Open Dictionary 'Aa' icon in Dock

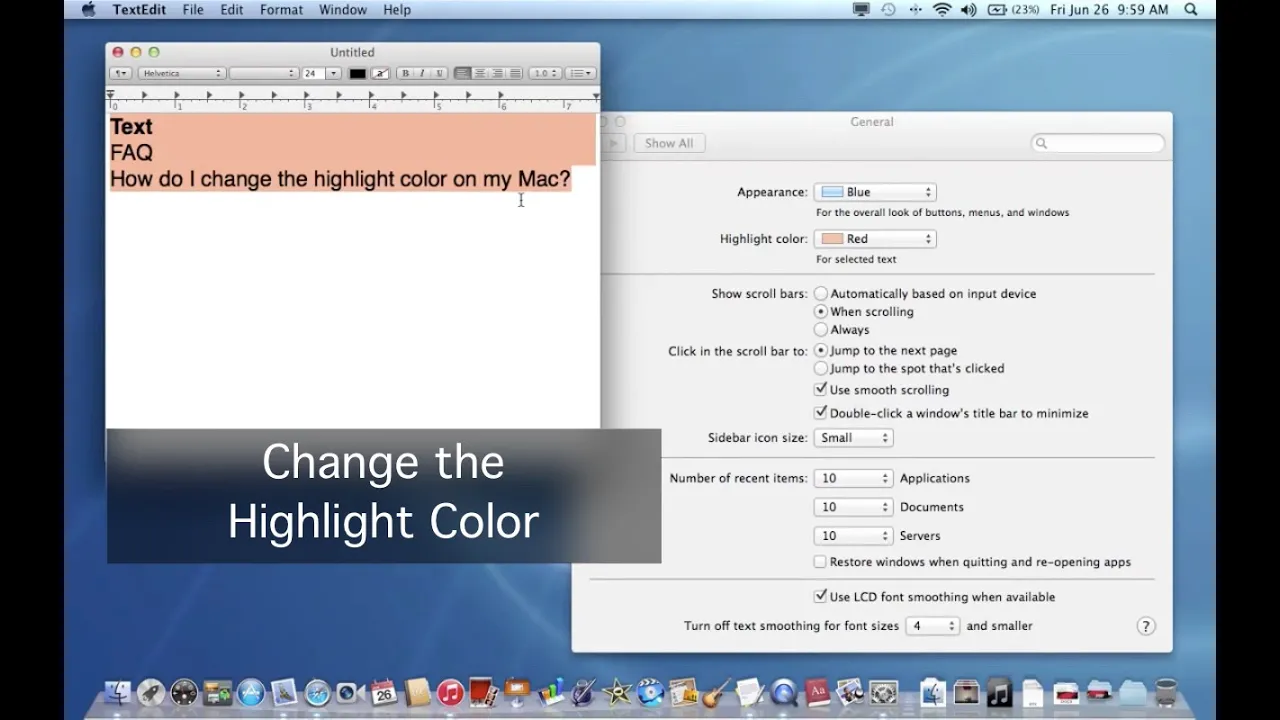pos(818,692)
